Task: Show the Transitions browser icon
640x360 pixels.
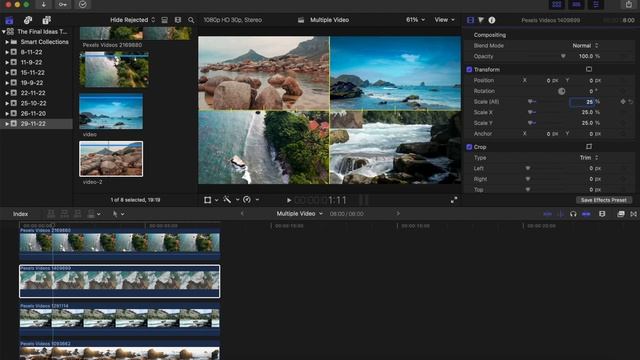Action: tap(633, 214)
